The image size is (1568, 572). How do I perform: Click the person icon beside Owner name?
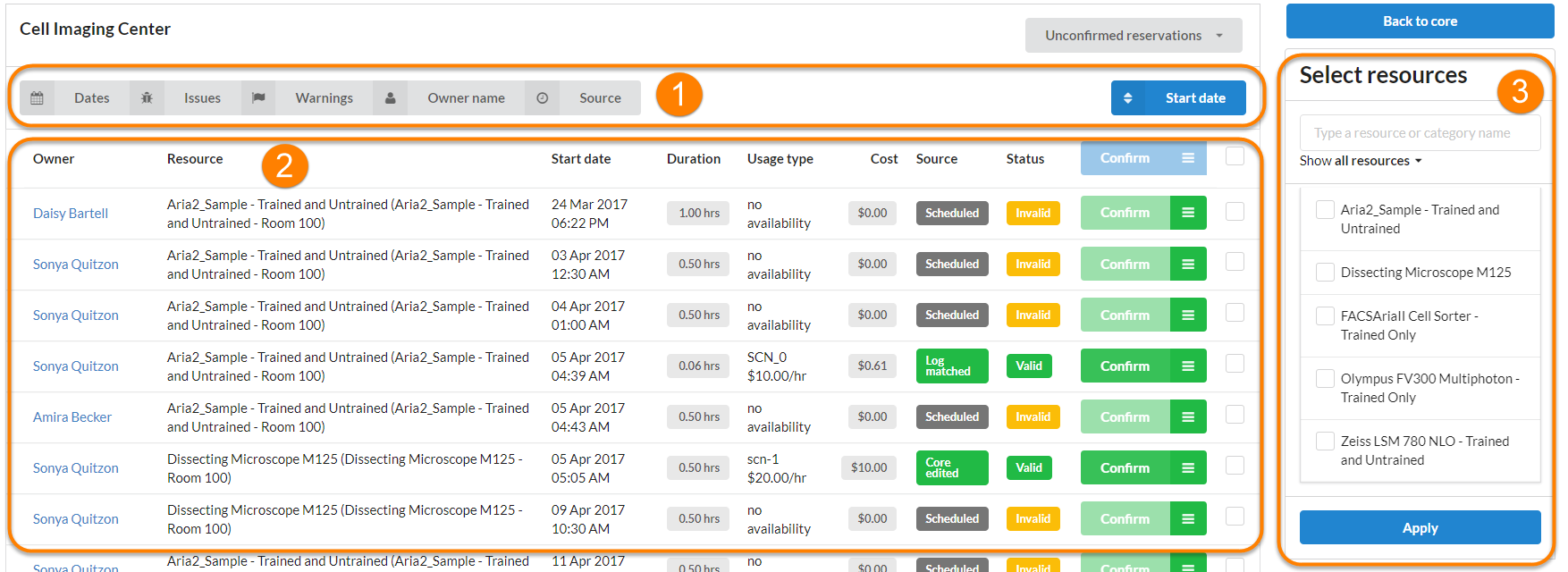pyautogui.click(x=390, y=98)
